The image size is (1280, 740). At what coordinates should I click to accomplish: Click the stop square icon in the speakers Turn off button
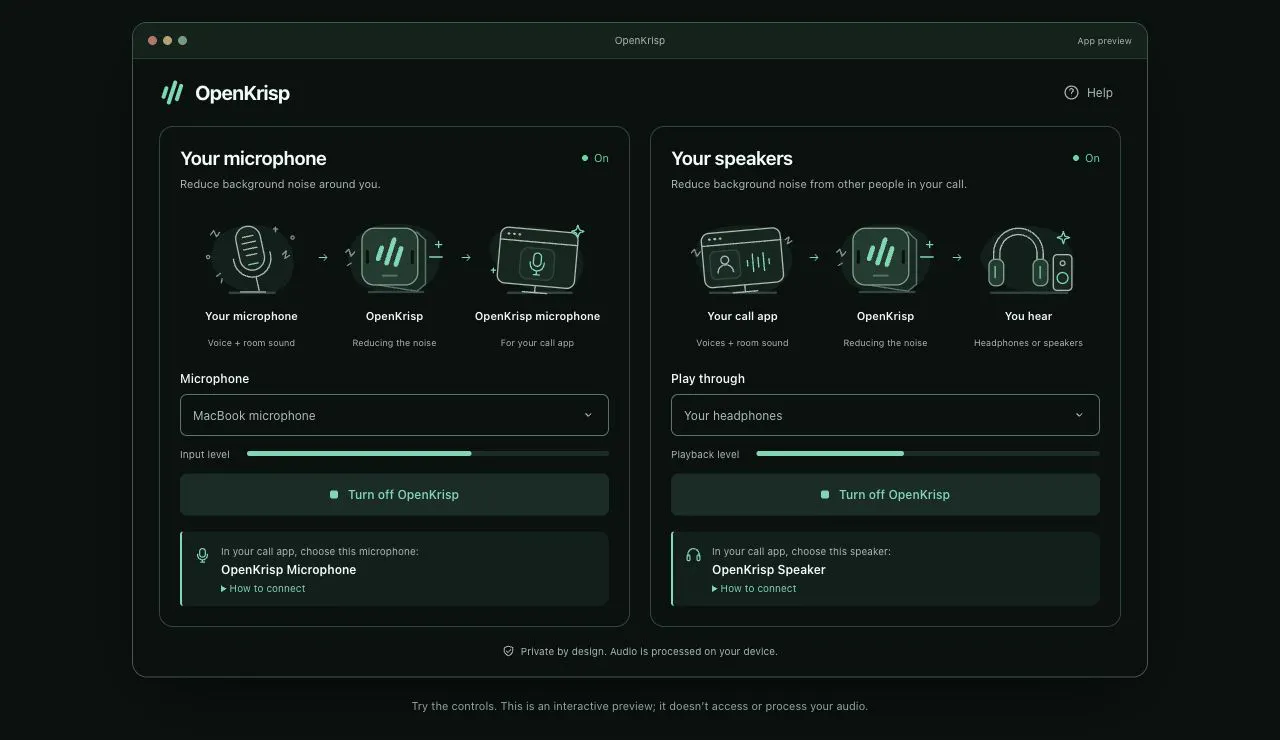(x=825, y=494)
